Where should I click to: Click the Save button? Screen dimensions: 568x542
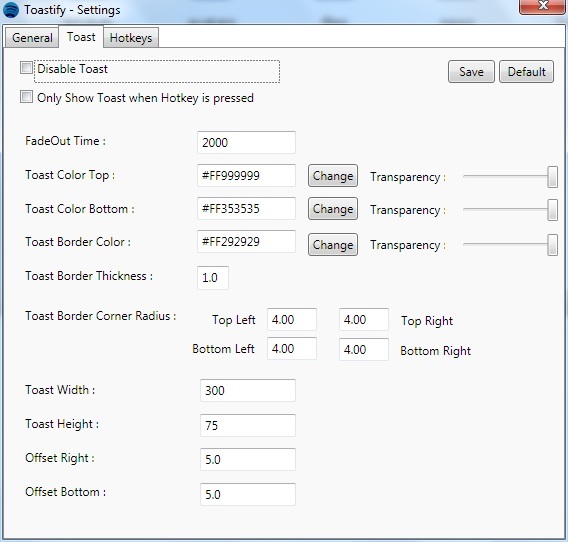tap(471, 72)
